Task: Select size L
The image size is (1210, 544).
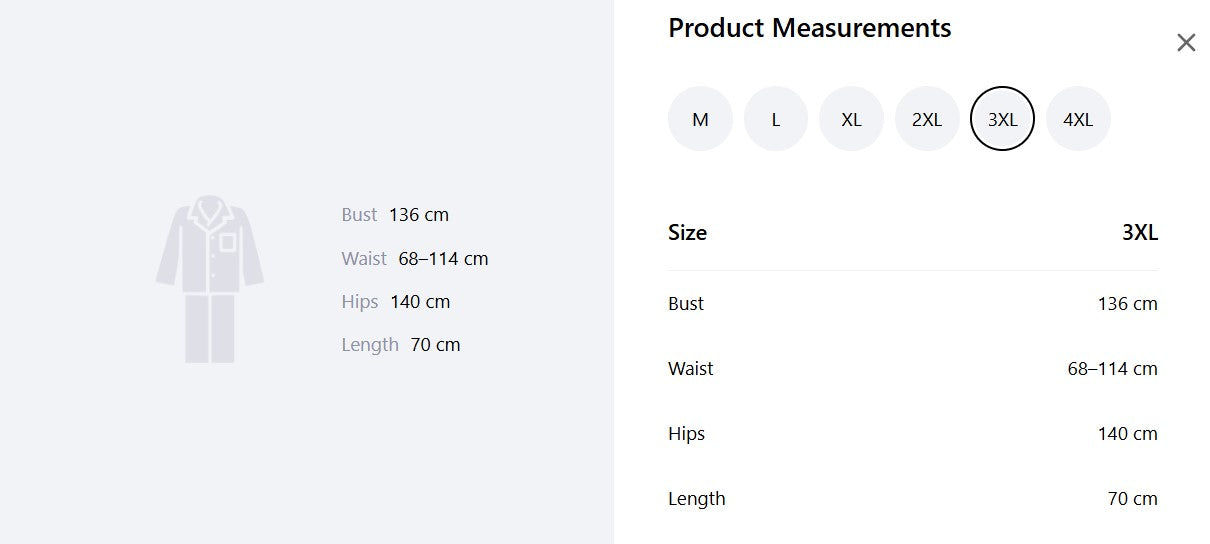Action: 776,119
